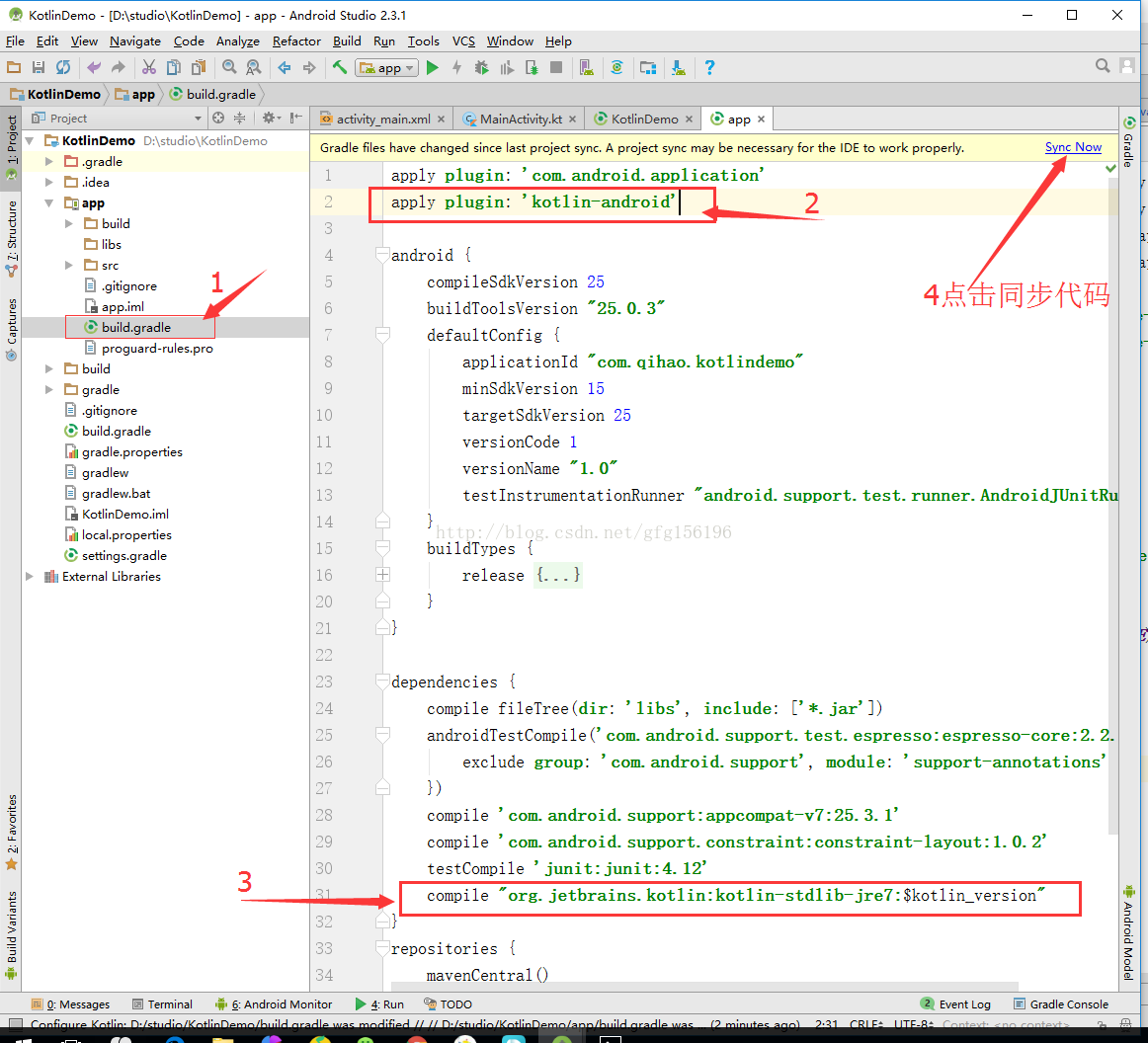Expand External Libraries node
The width and height of the screenshot is (1148, 1043).
30,576
